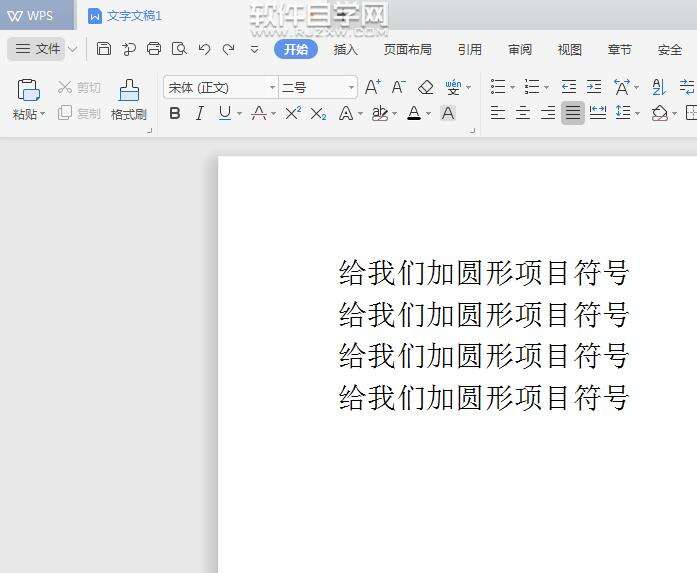Viewport: 697px width, 573px height.
Task: Clear formatting with the eraser icon
Action: pyautogui.click(x=425, y=87)
